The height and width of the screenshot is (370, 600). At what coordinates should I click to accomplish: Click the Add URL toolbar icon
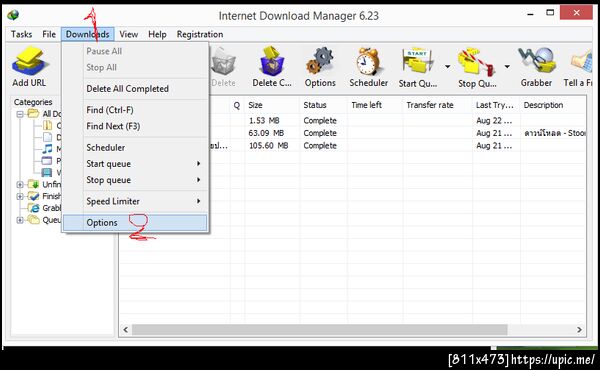click(30, 61)
